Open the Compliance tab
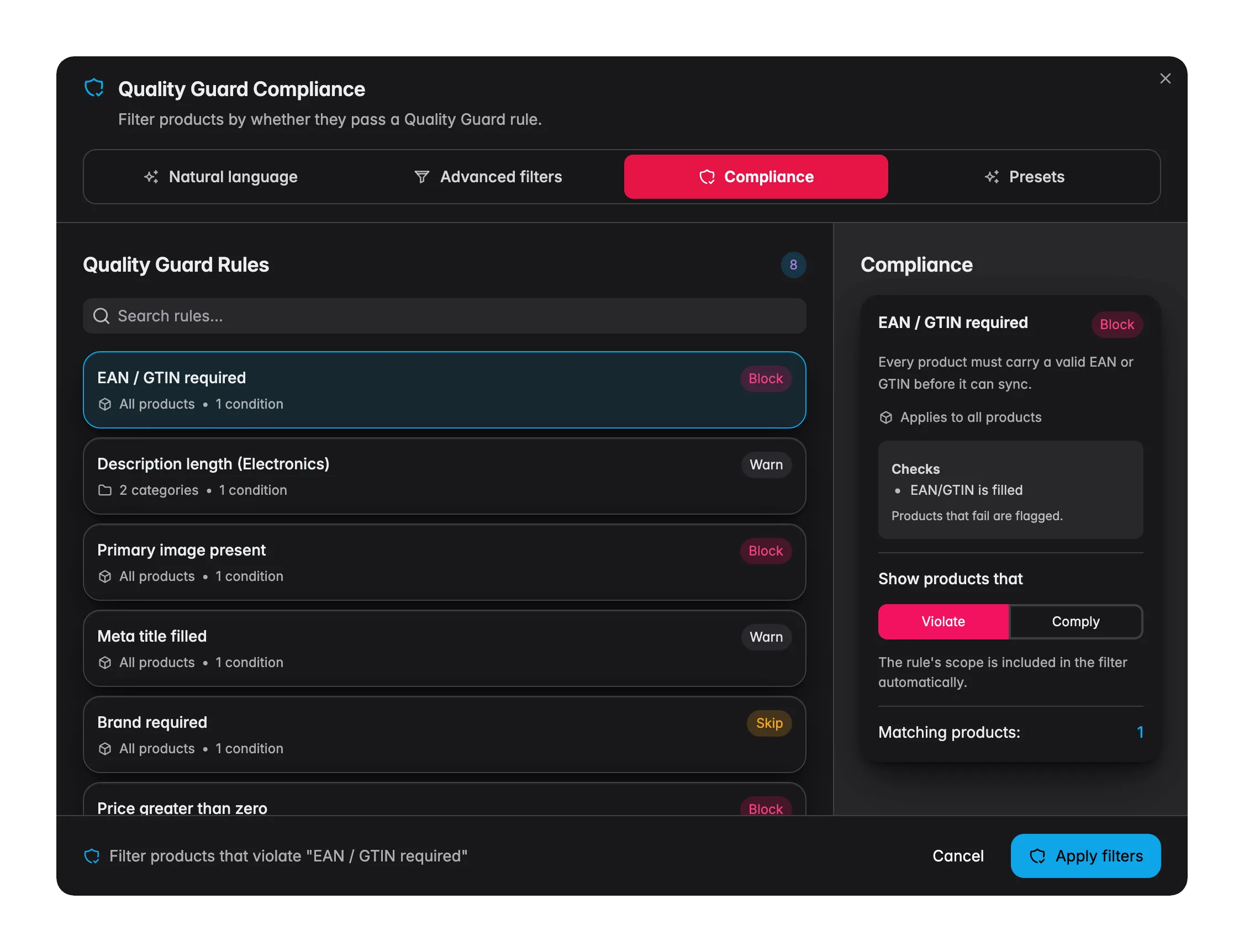 click(756, 177)
